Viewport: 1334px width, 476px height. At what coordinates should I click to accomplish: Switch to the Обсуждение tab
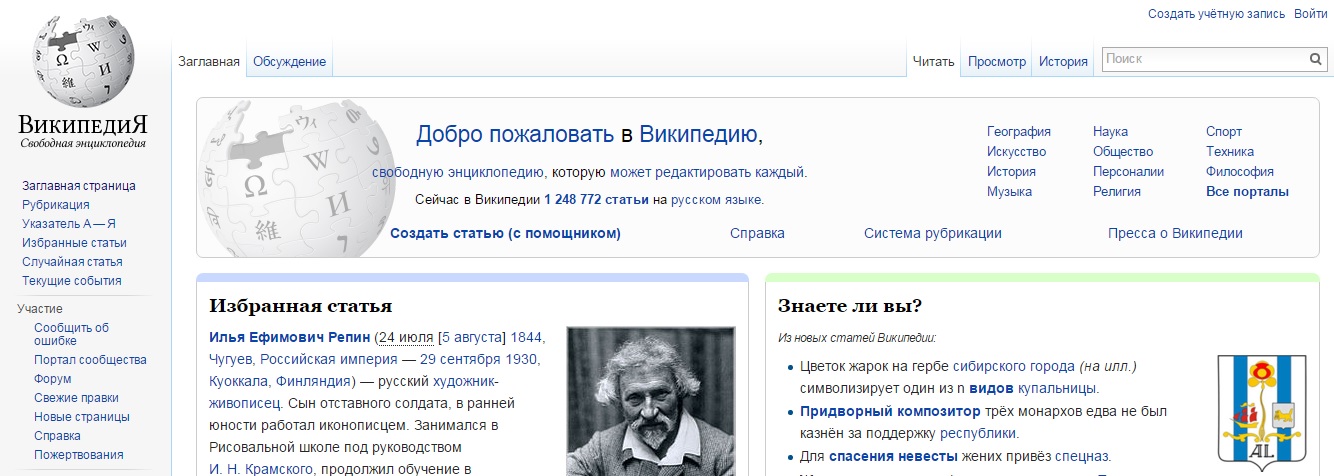[289, 62]
